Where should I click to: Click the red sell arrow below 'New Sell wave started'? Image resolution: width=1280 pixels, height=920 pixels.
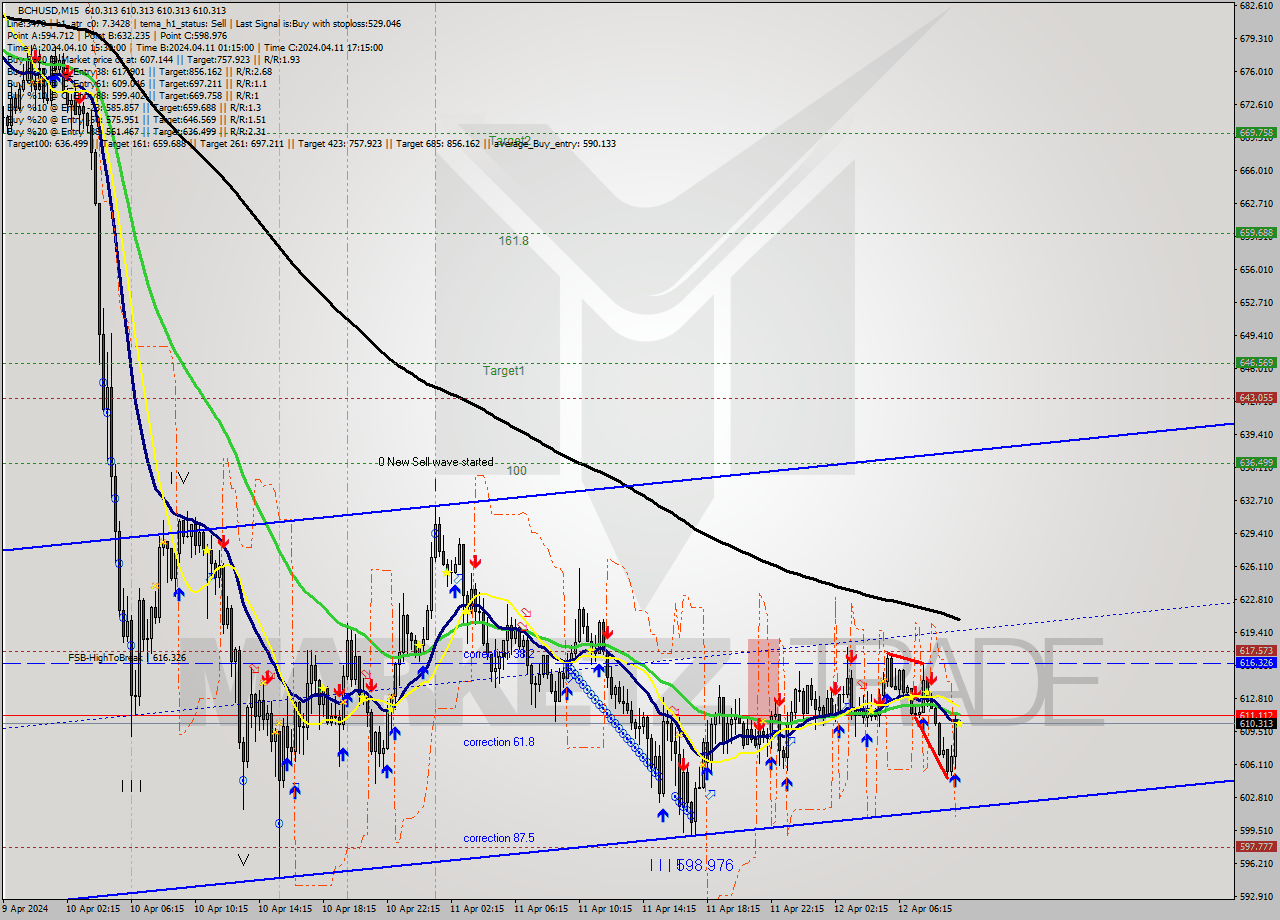coord(475,561)
